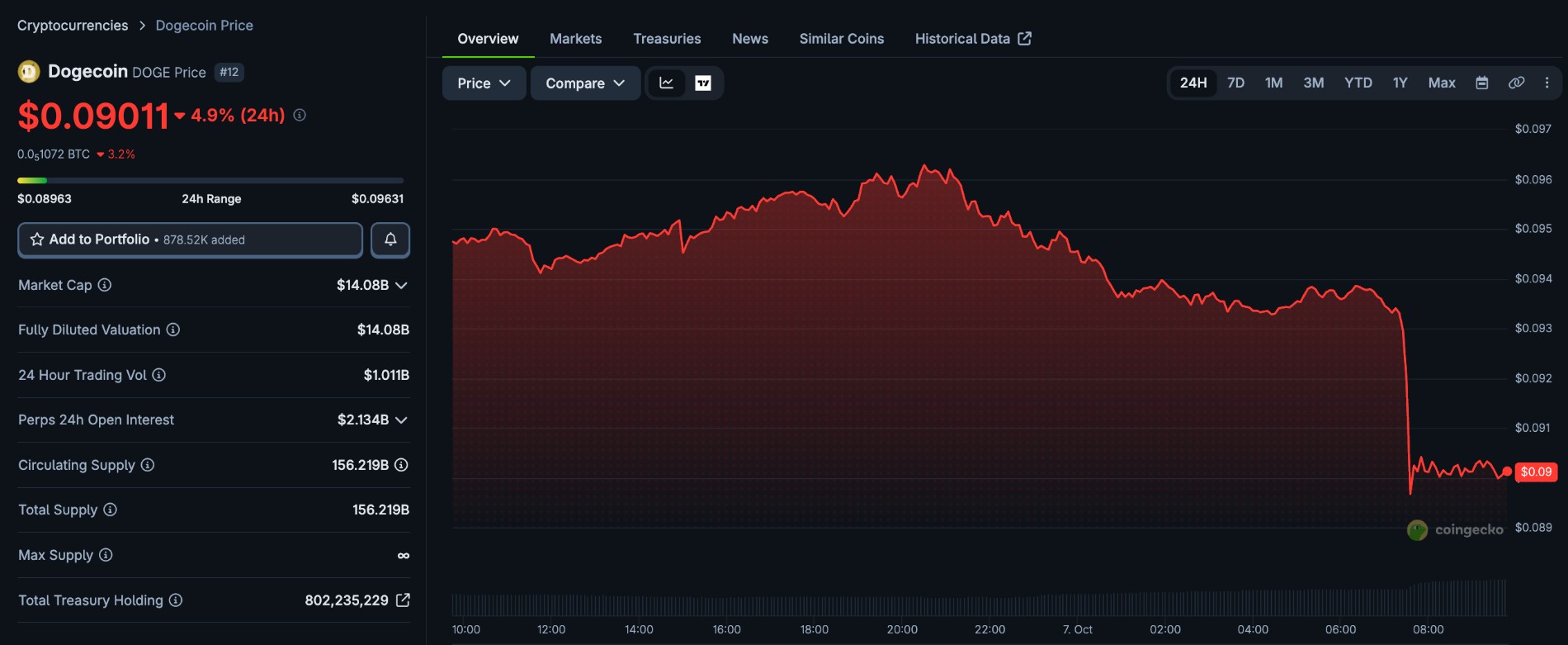Click info icon beside Circulating Supply label
The width and height of the screenshot is (1568, 645).
(x=148, y=465)
